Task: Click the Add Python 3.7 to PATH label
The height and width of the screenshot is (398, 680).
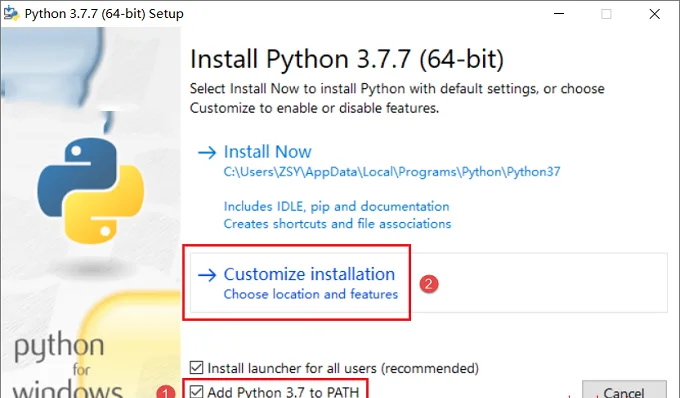Action: pyautogui.click(x=283, y=391)
